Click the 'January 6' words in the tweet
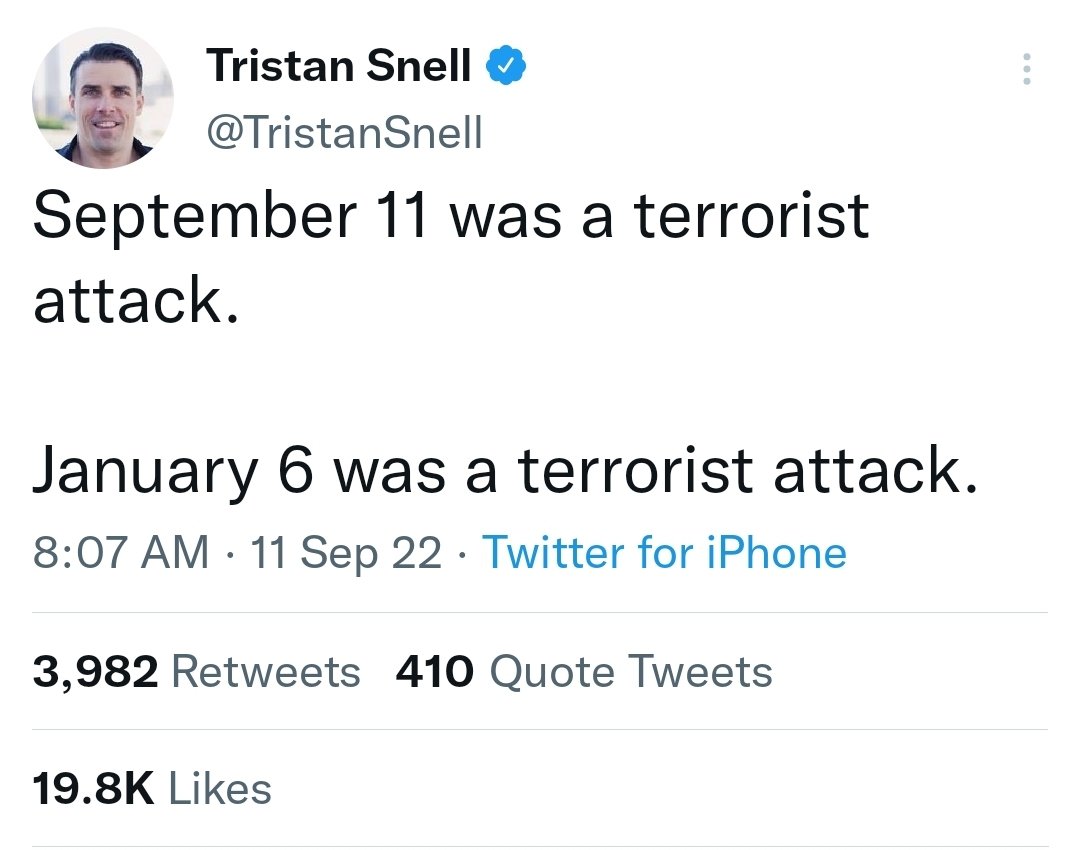The height and width of the screenshot is (850, 1080). coord(173,472)
